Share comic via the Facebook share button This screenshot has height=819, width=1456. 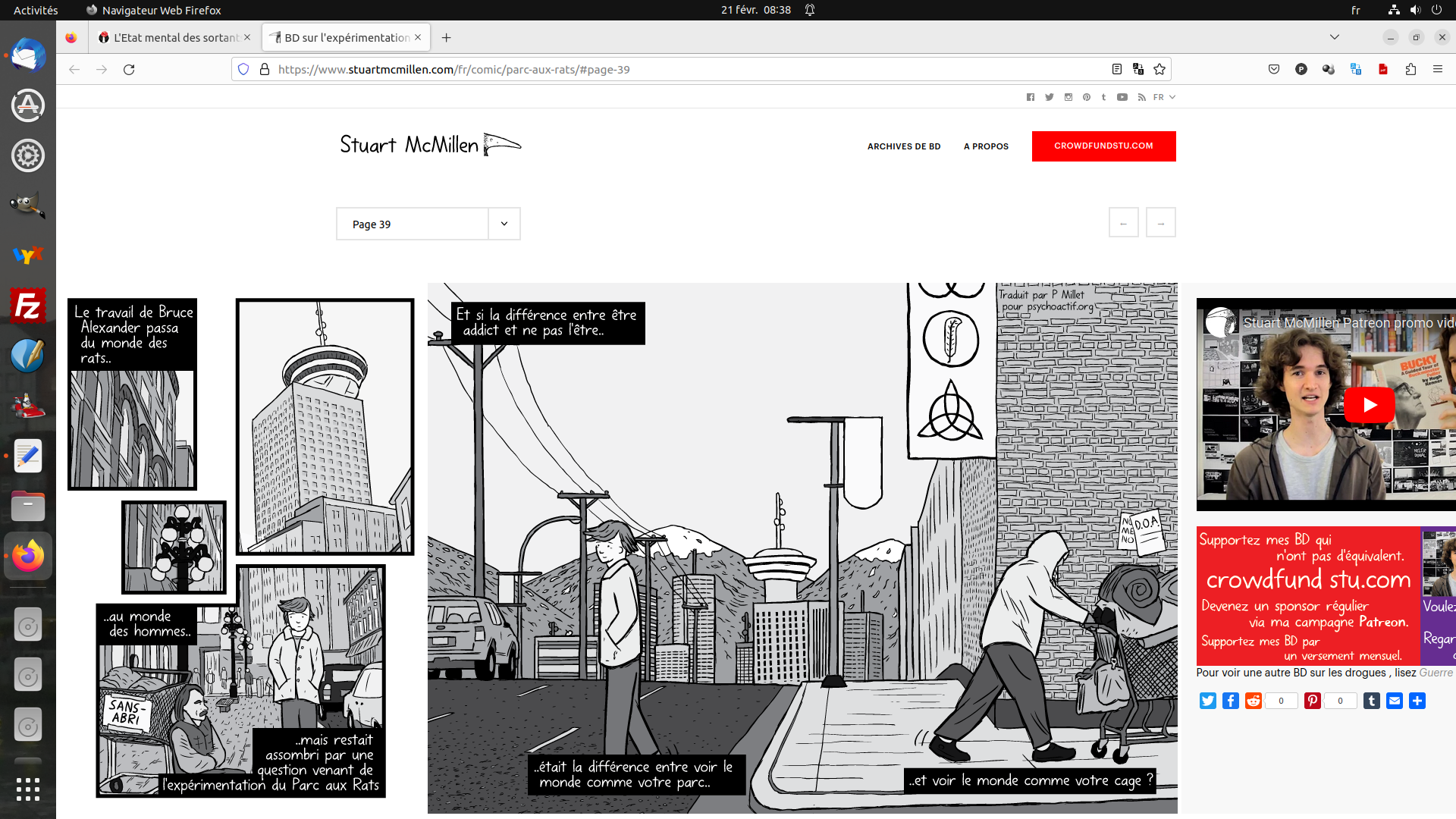point(1231,701)
